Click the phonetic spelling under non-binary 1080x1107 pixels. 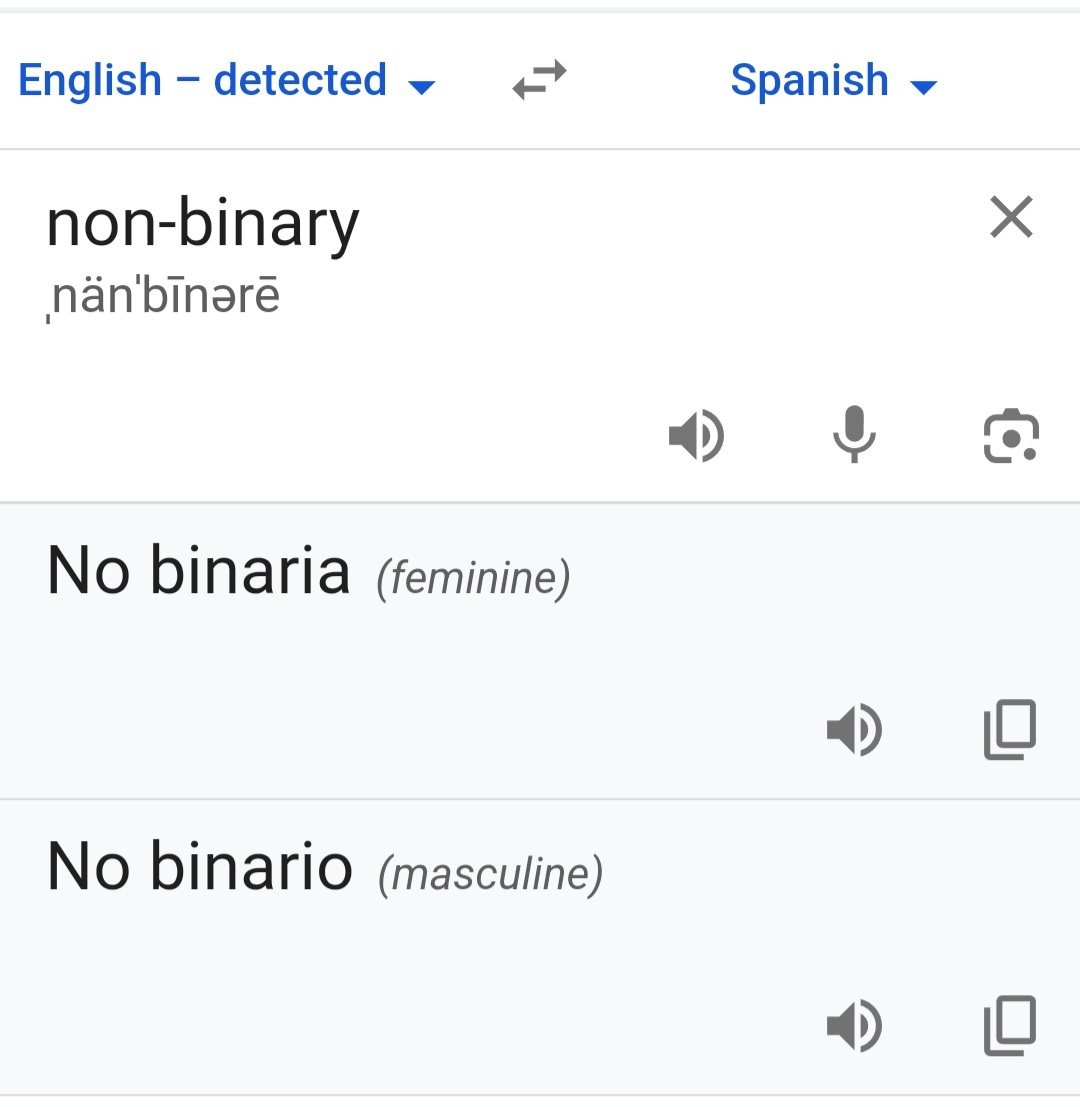coord(163,297)
